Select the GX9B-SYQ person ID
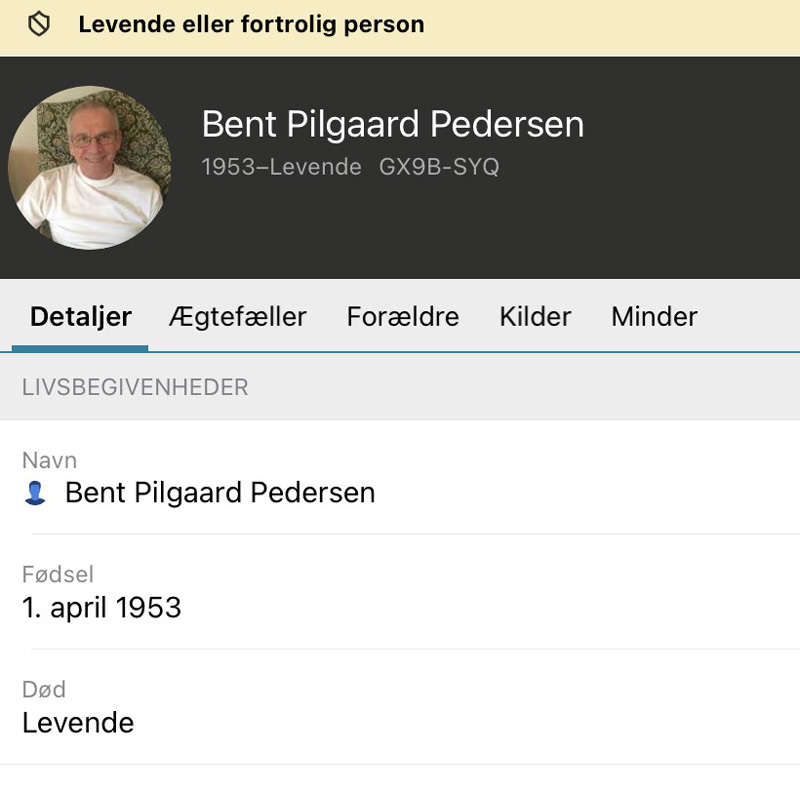The width and height of the screenshot is (800, 792). (x=439, y=167)
